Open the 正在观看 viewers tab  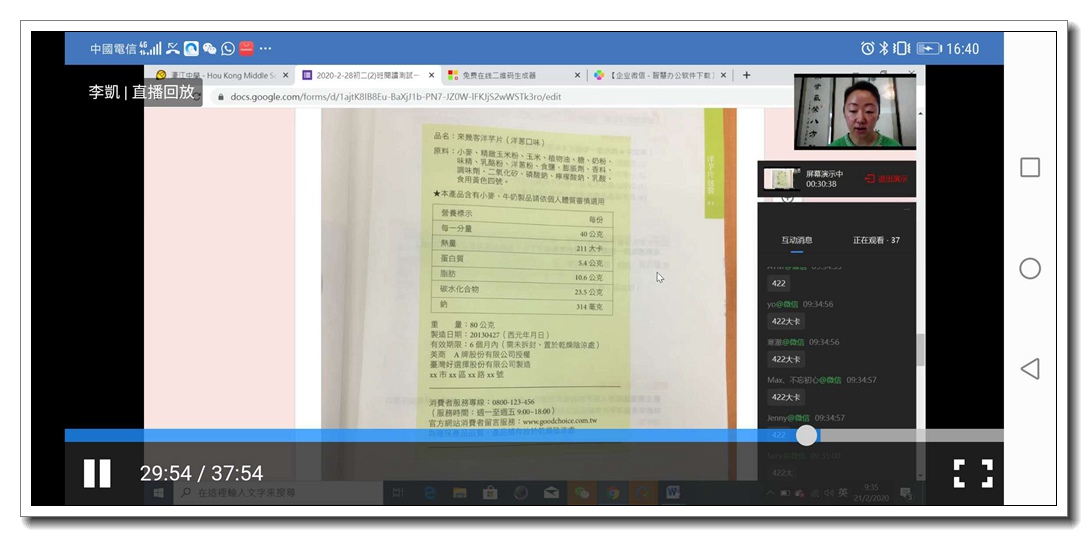click(x=875, y=240)
